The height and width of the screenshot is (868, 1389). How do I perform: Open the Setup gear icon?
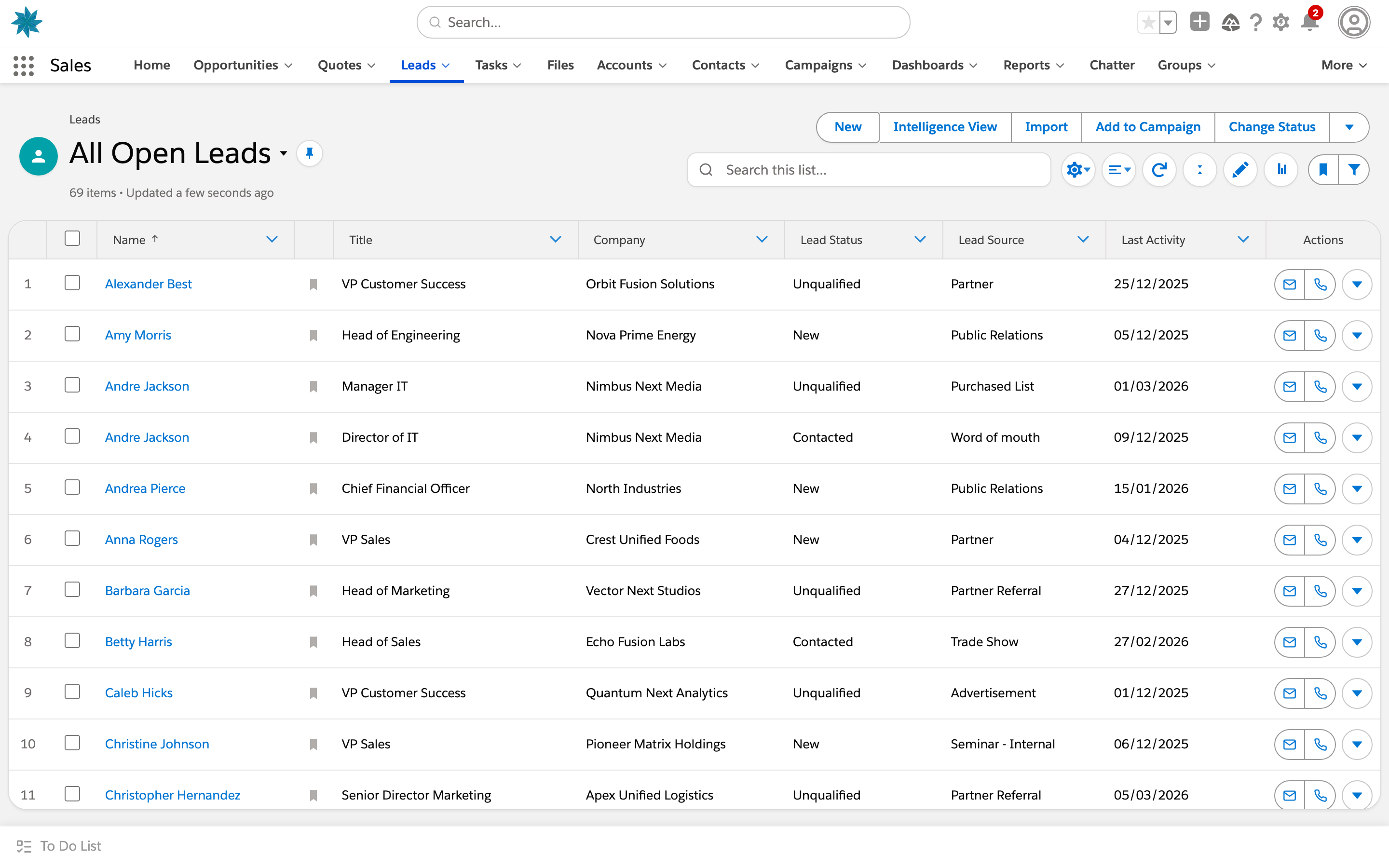coord(1280,22)
